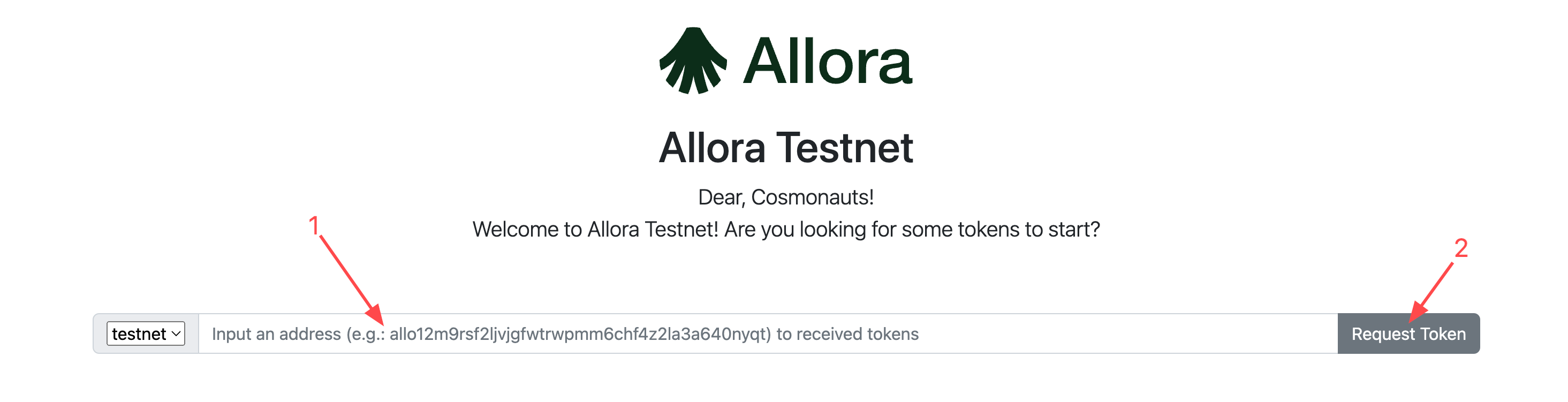Click the "to received tokens" placeholder text
The width and height of the screenshot is (1568, 402).
(x=847, y=334)
